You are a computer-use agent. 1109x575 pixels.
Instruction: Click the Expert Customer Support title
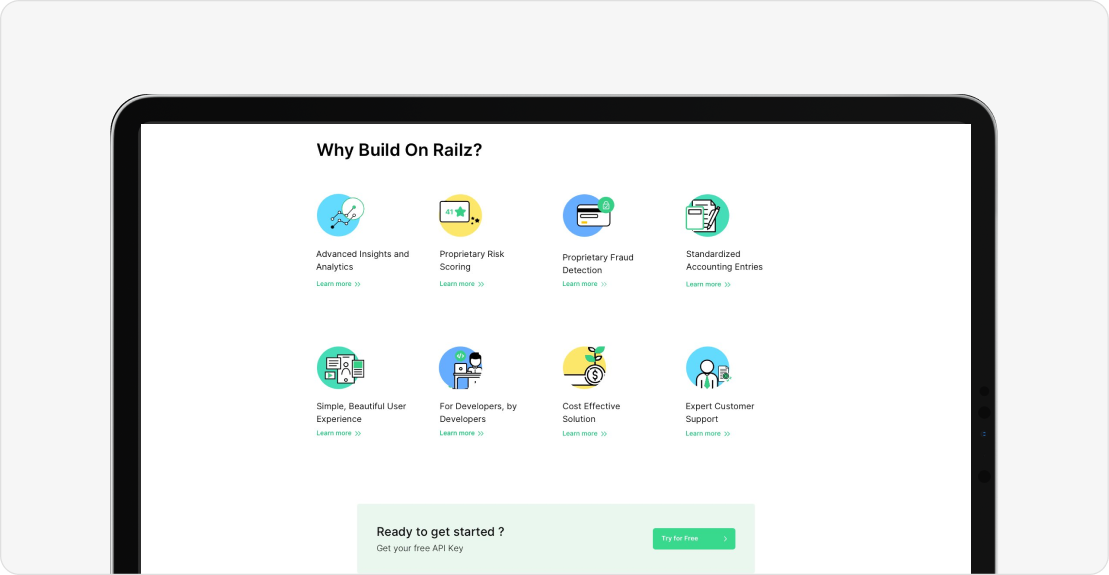[x=720, y=412]
